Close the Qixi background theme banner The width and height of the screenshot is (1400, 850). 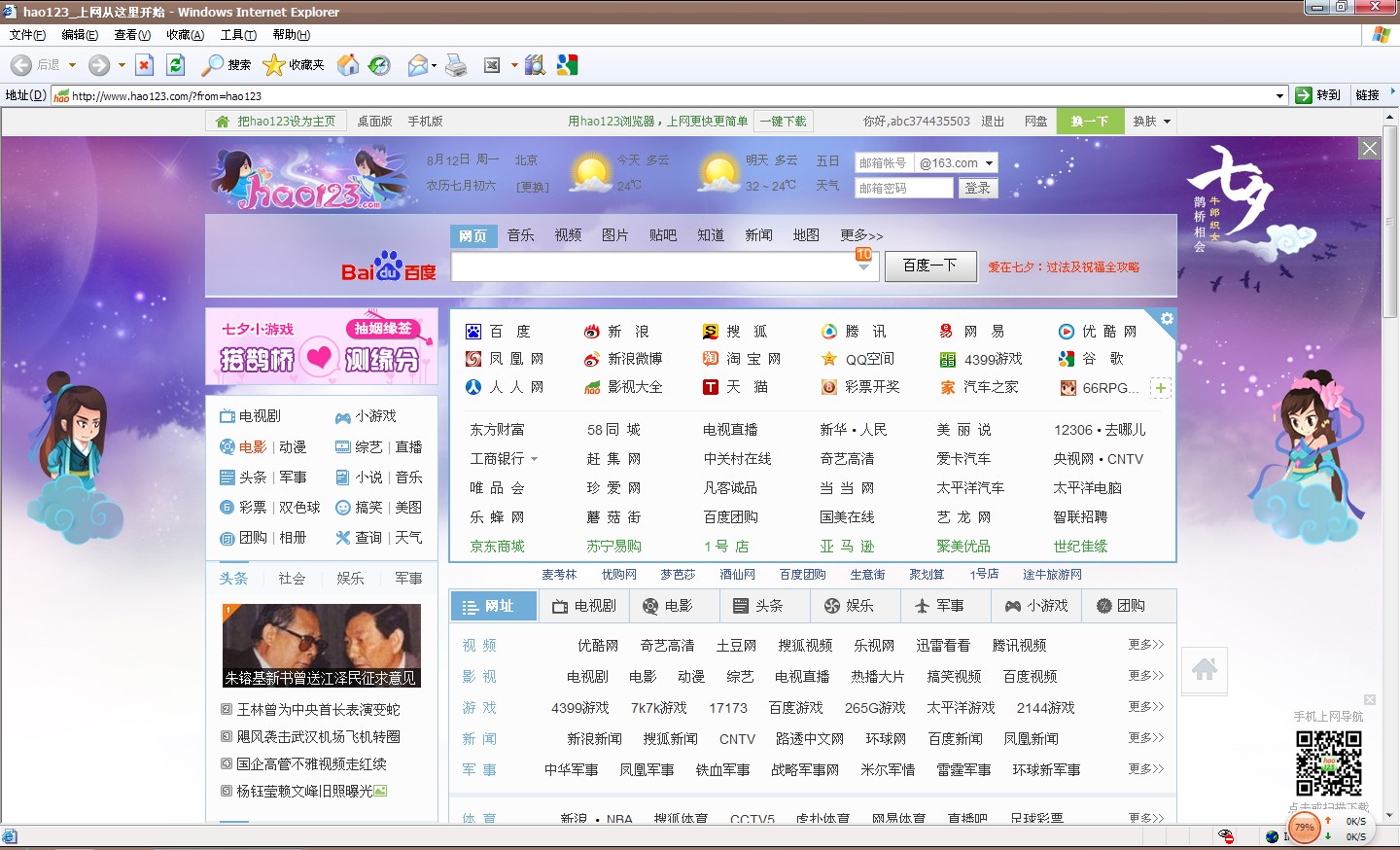tap(1369, 148)
